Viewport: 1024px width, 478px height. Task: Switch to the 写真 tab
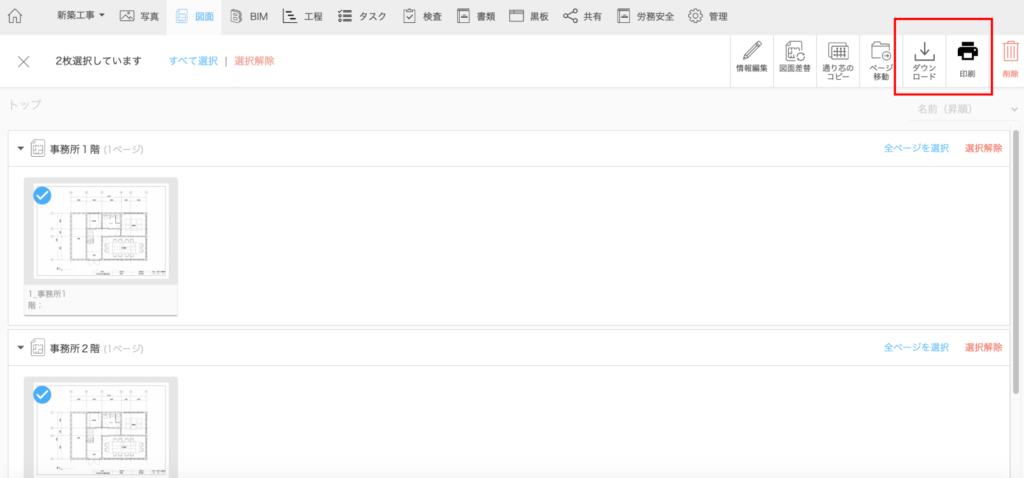point(139,16)
